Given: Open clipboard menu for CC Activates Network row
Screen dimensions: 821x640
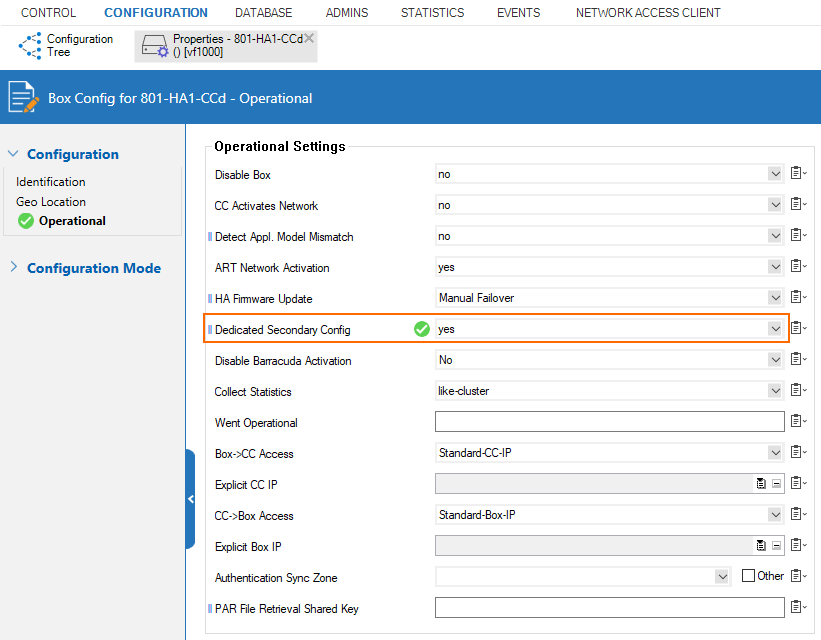Looking at the screenshot, I should tap(798, 204).
